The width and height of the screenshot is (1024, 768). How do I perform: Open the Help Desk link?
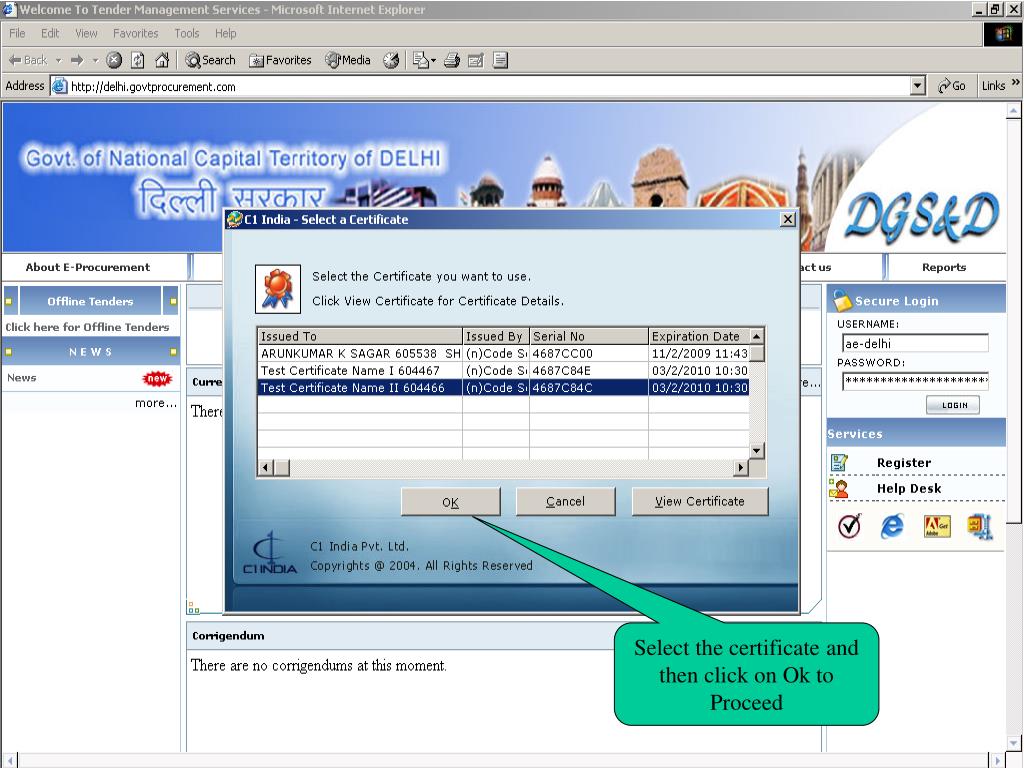tap(909, 488)
